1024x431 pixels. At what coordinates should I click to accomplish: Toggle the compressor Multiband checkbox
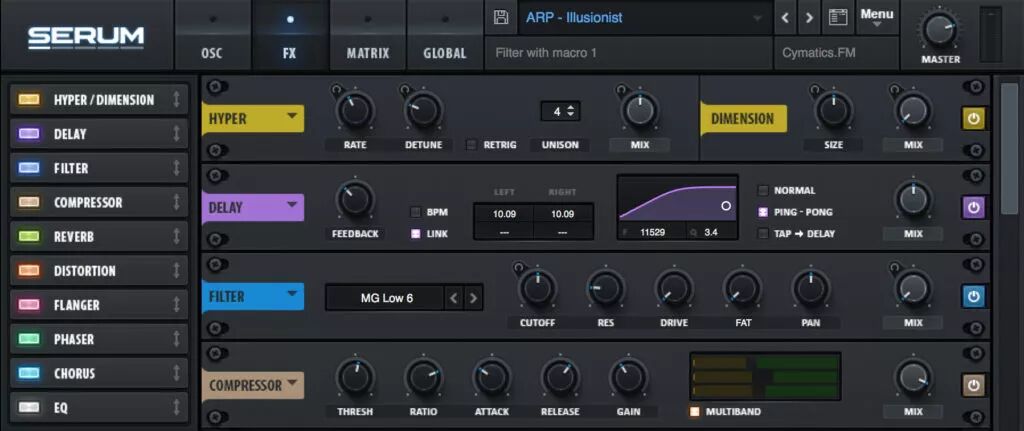[x=695, y=412]
